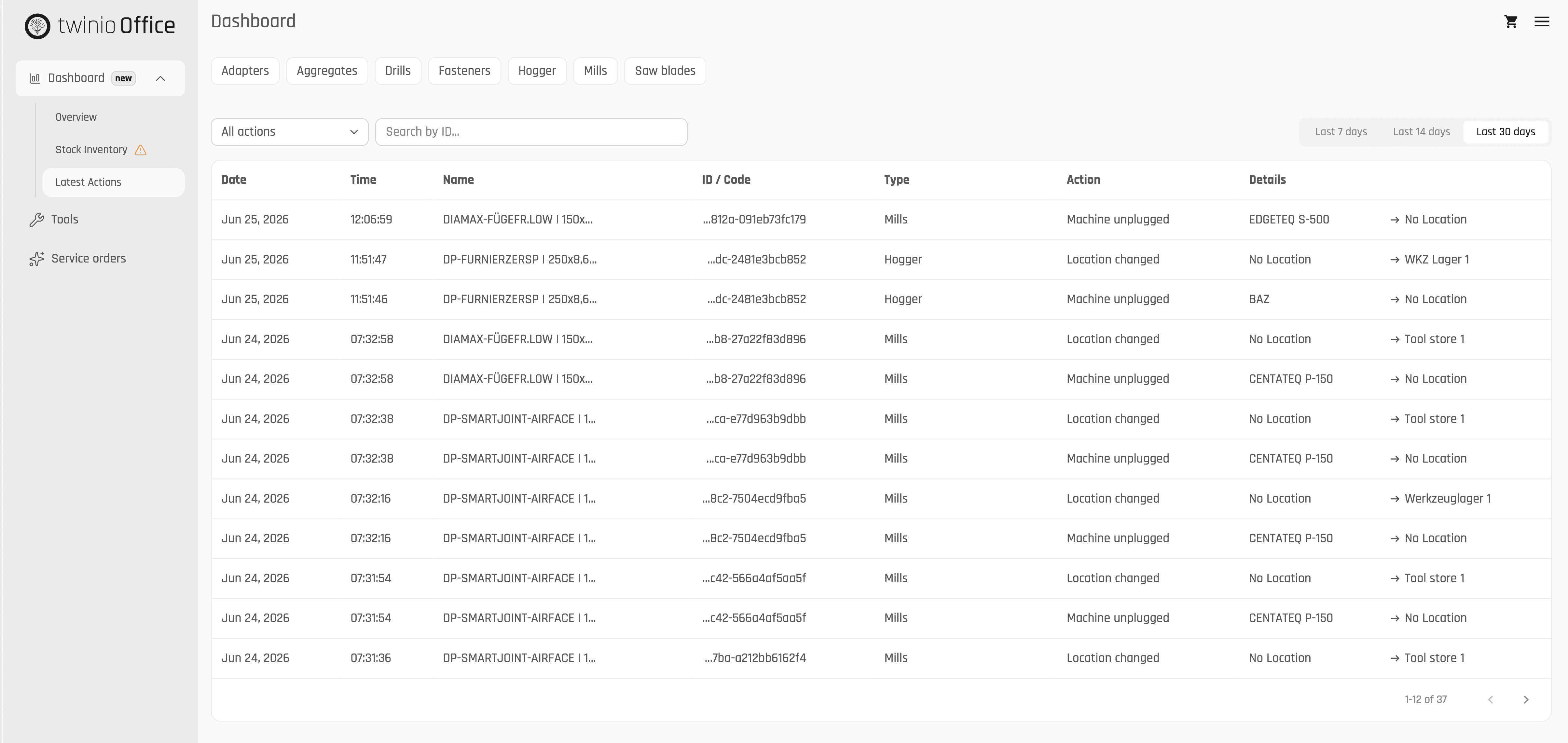This screenshot has width=1568, height=743.
Task: Click the 'new' badge beside Dashboard
Action: click(124, 78)
